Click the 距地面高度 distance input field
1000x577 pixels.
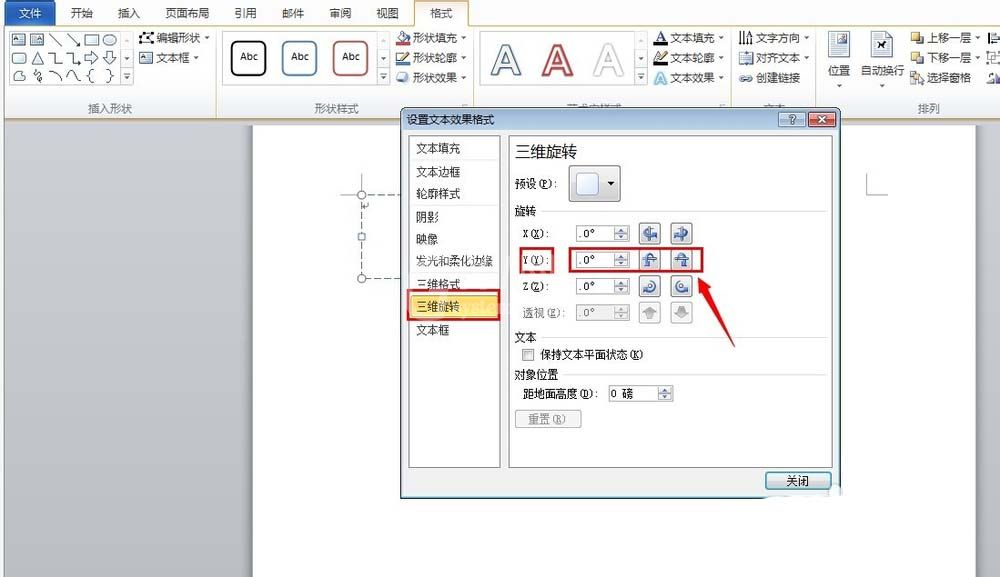pyautogui.click(x=633, y=393)
